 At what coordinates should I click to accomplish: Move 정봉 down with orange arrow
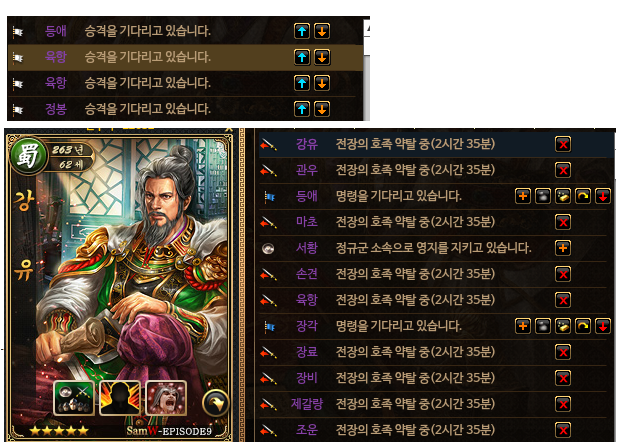click(x=322, y=109)
